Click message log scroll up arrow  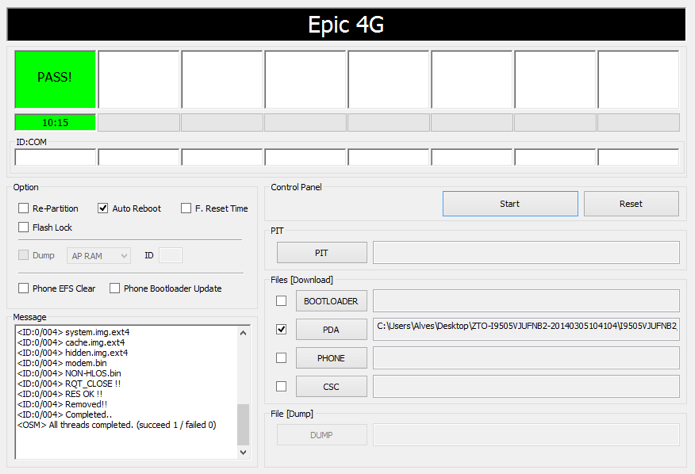point(243,333)
